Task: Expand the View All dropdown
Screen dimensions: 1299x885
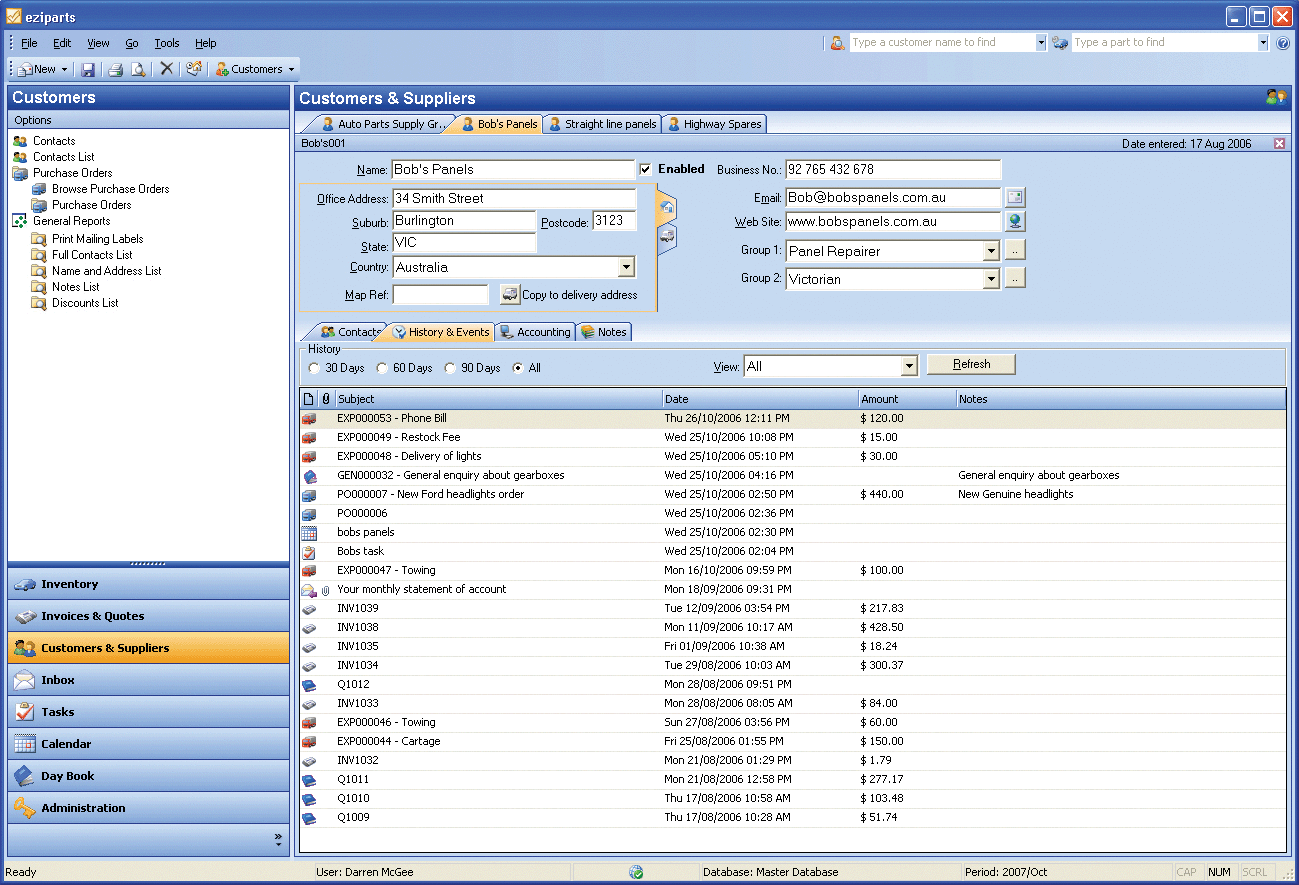Action: [909, 367]
